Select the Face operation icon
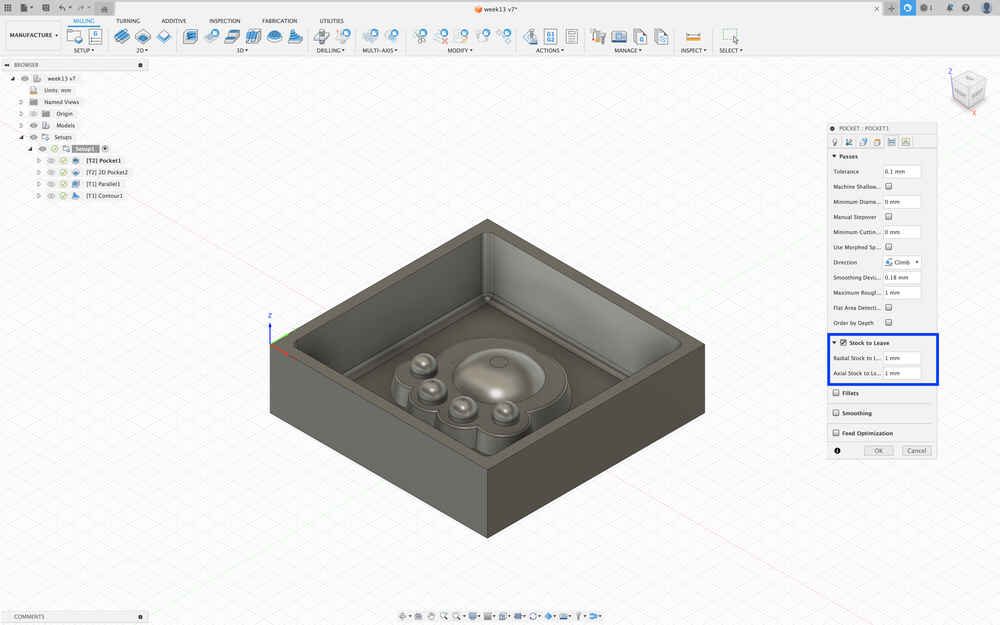Image resolution: width=1000 pixels, height=625 pixels. tap(164, 36)
